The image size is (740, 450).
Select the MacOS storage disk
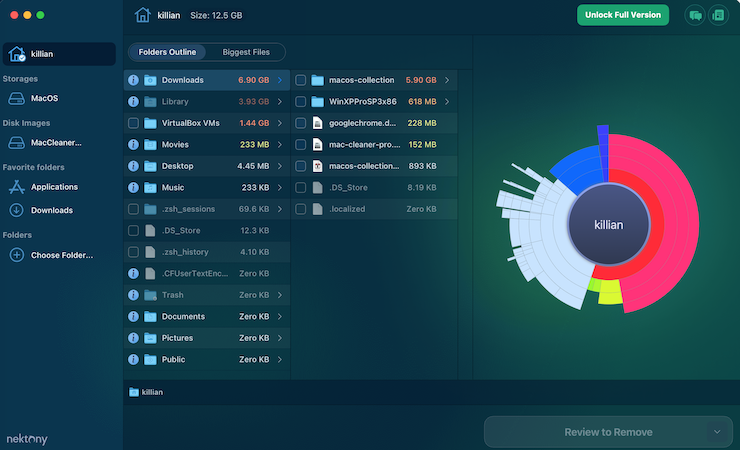pyautogui.click(x=34, y=98)
